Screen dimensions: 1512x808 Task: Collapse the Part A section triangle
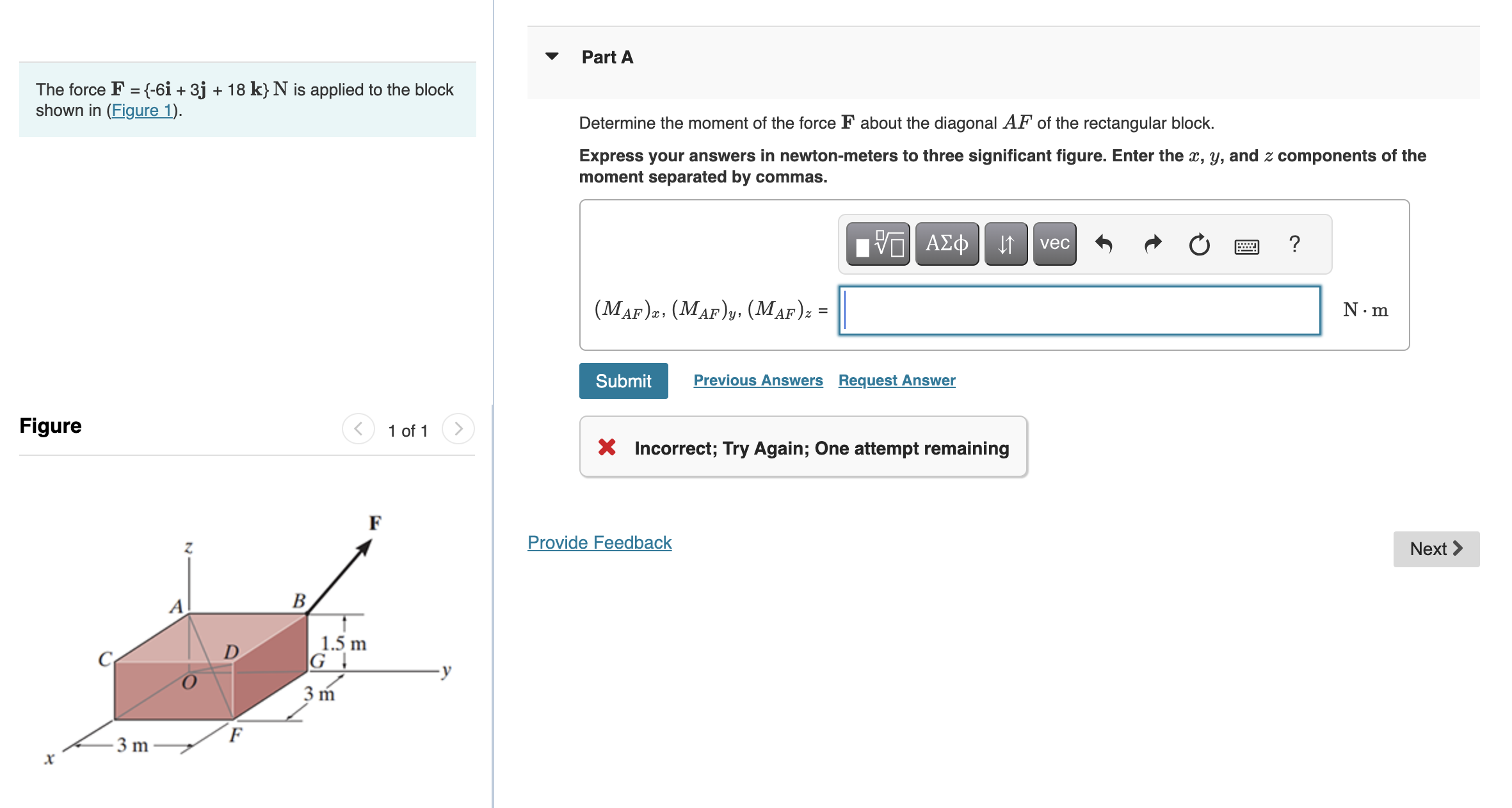click(552, 56)
